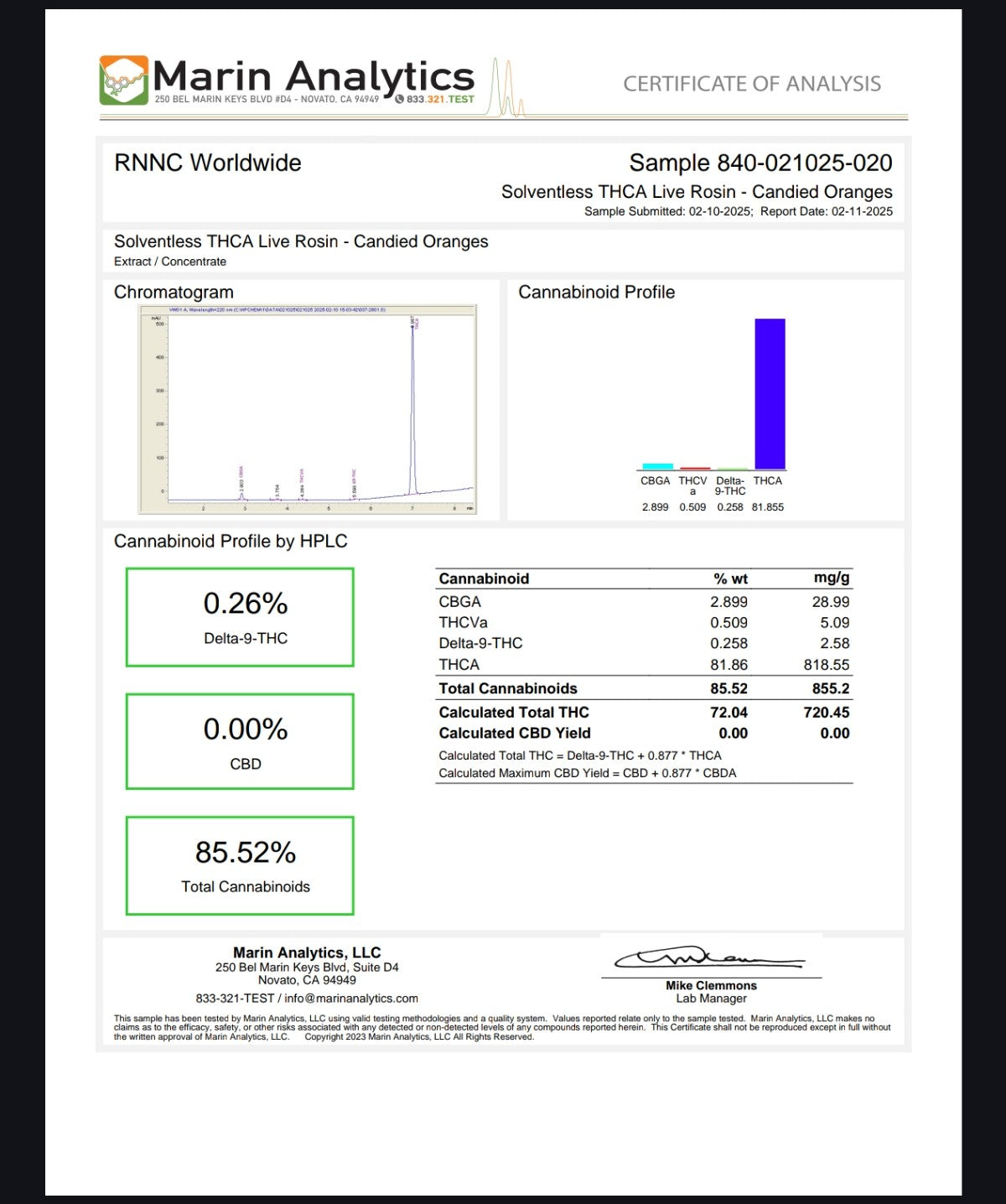
Task: Click the Certificate of Analysis heading
Action: click(x=752, y=84)
